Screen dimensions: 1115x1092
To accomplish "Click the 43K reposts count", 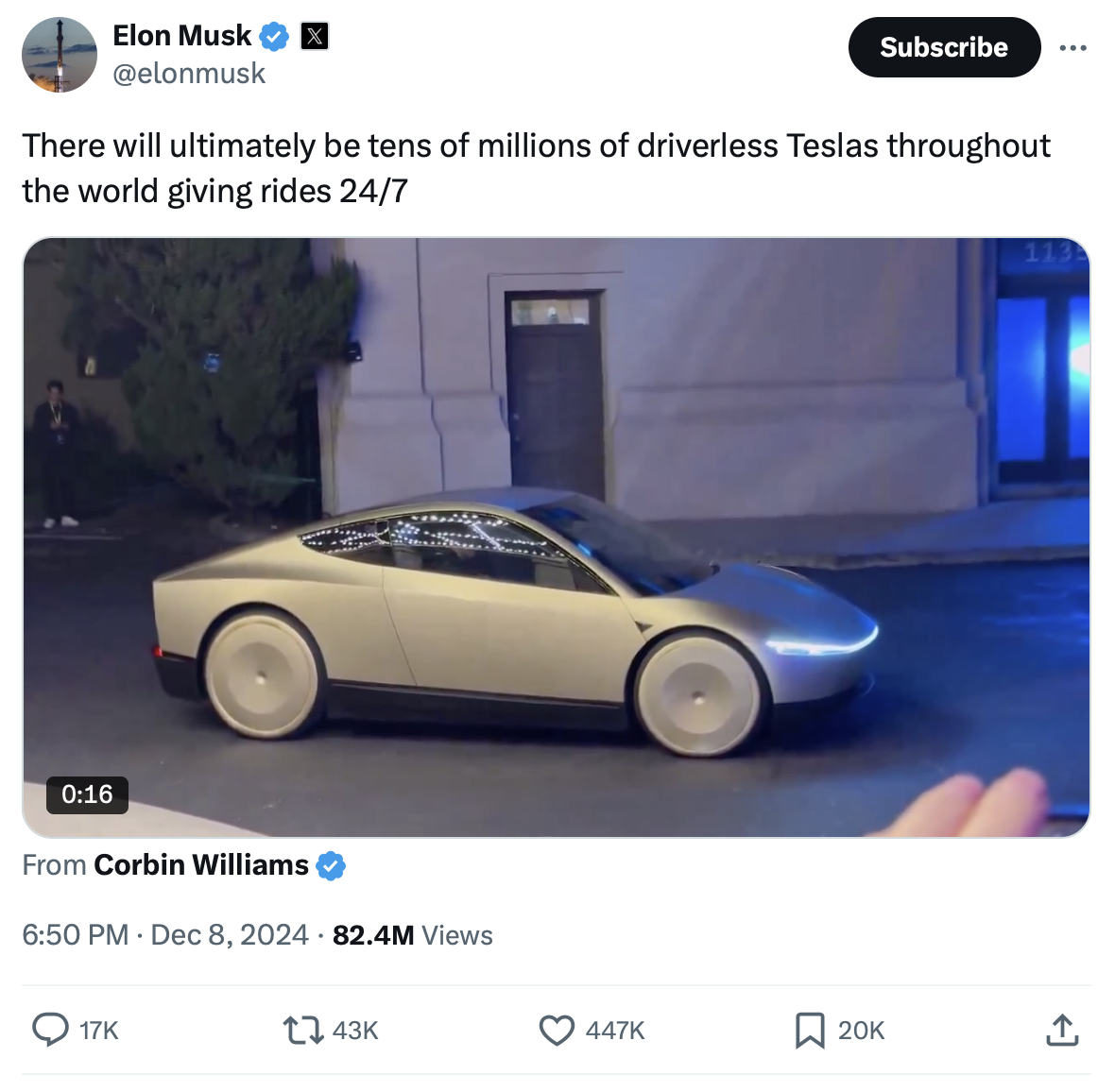I will (x=355, y=1031).
